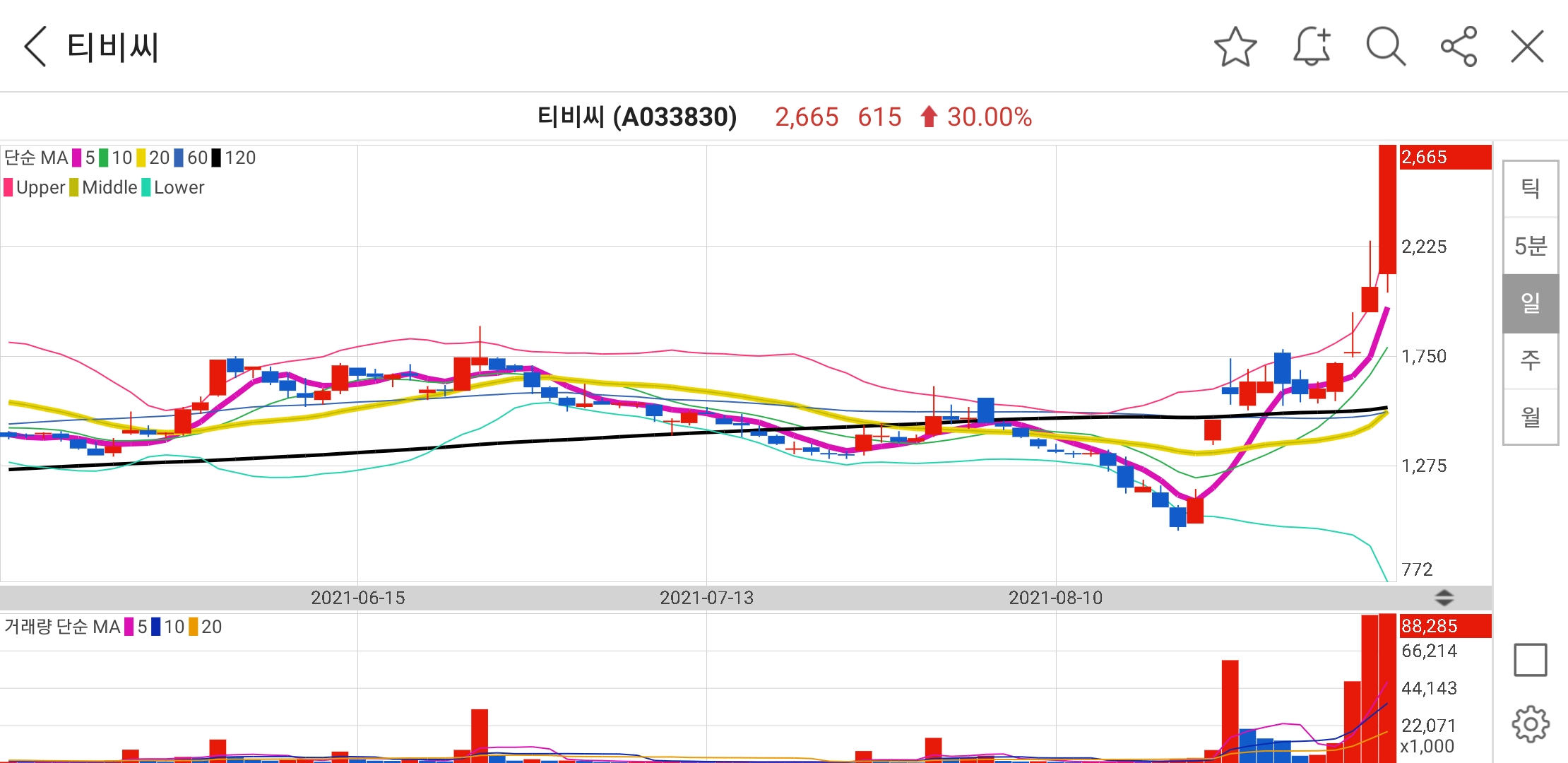The width and height of the screenshot is (1568, 763).
Task: Open chart settings gear icon
Action: point(1531,723)
